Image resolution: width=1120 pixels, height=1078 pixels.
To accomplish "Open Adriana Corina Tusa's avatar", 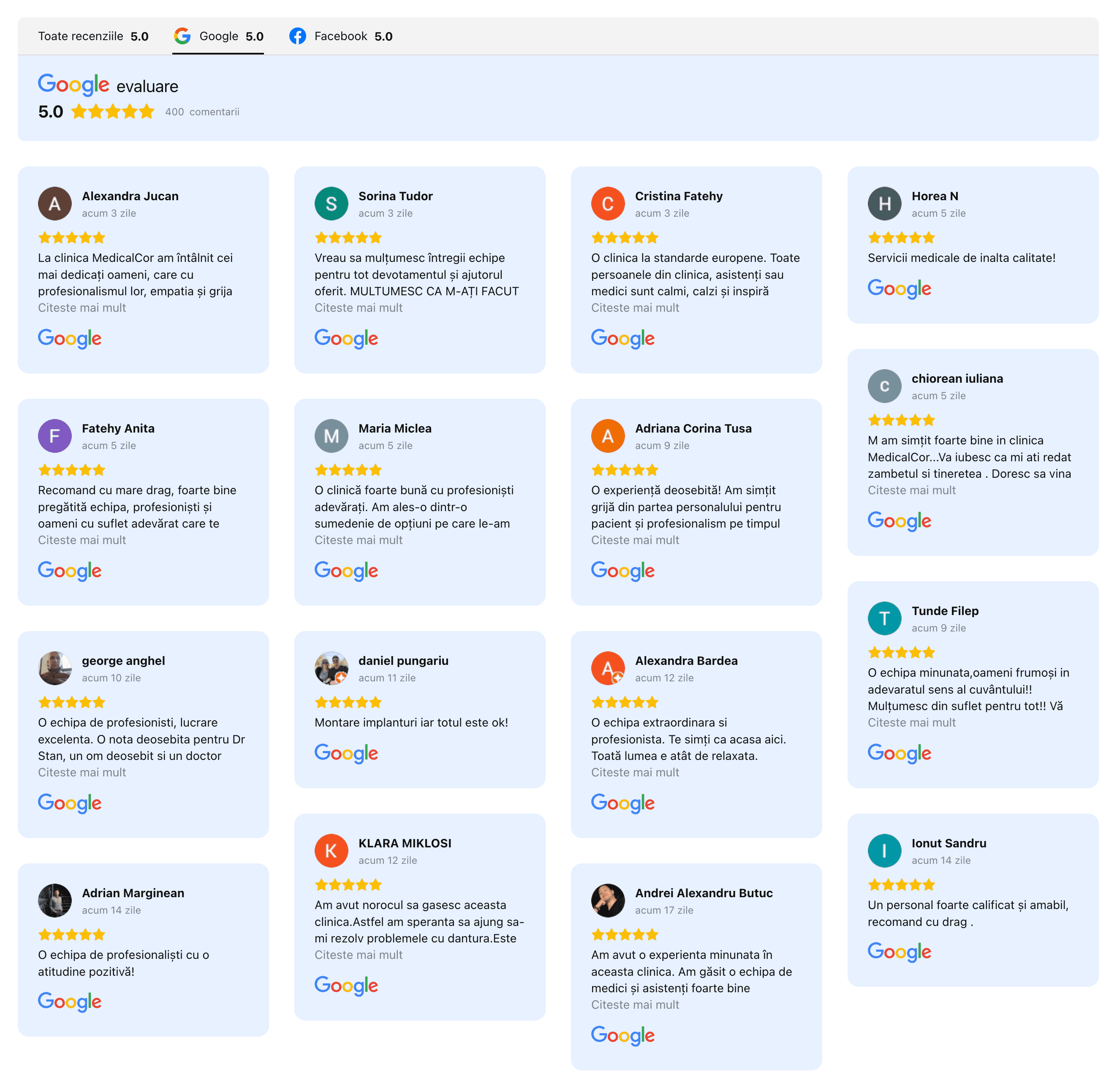I will tap(608, 436).
